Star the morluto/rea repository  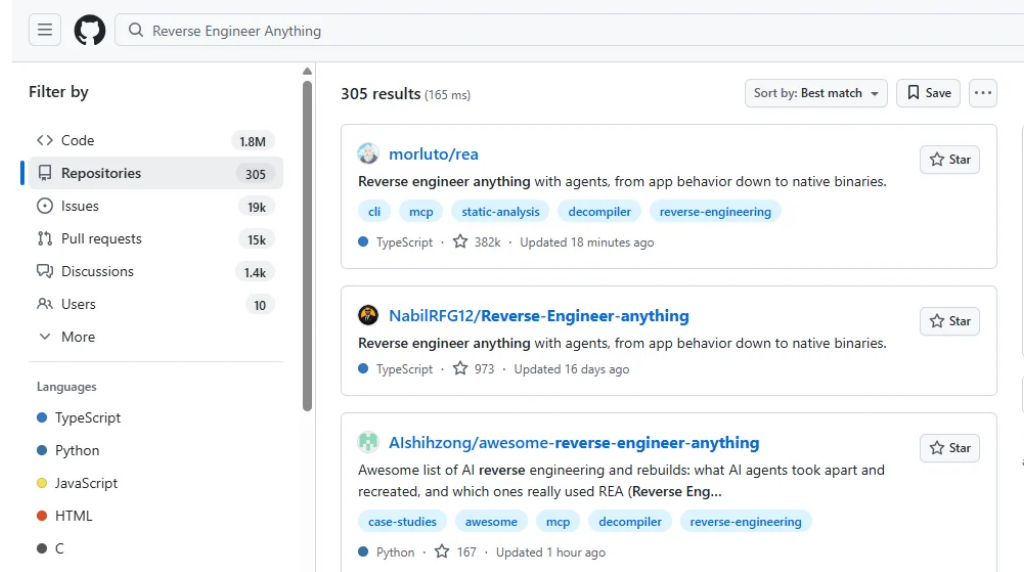950,159
